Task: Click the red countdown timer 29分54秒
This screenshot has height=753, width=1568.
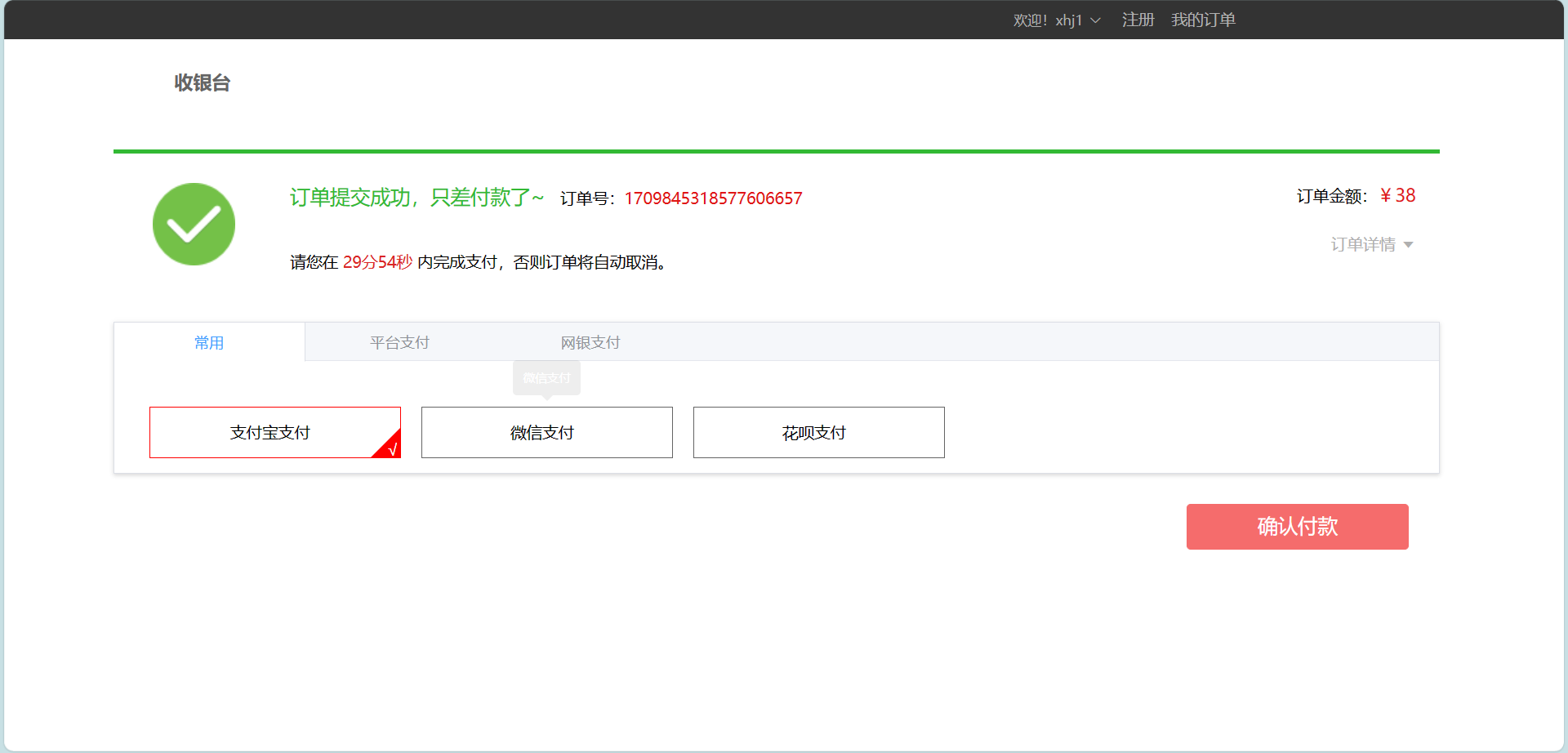Action: click(x=377, y=262)
